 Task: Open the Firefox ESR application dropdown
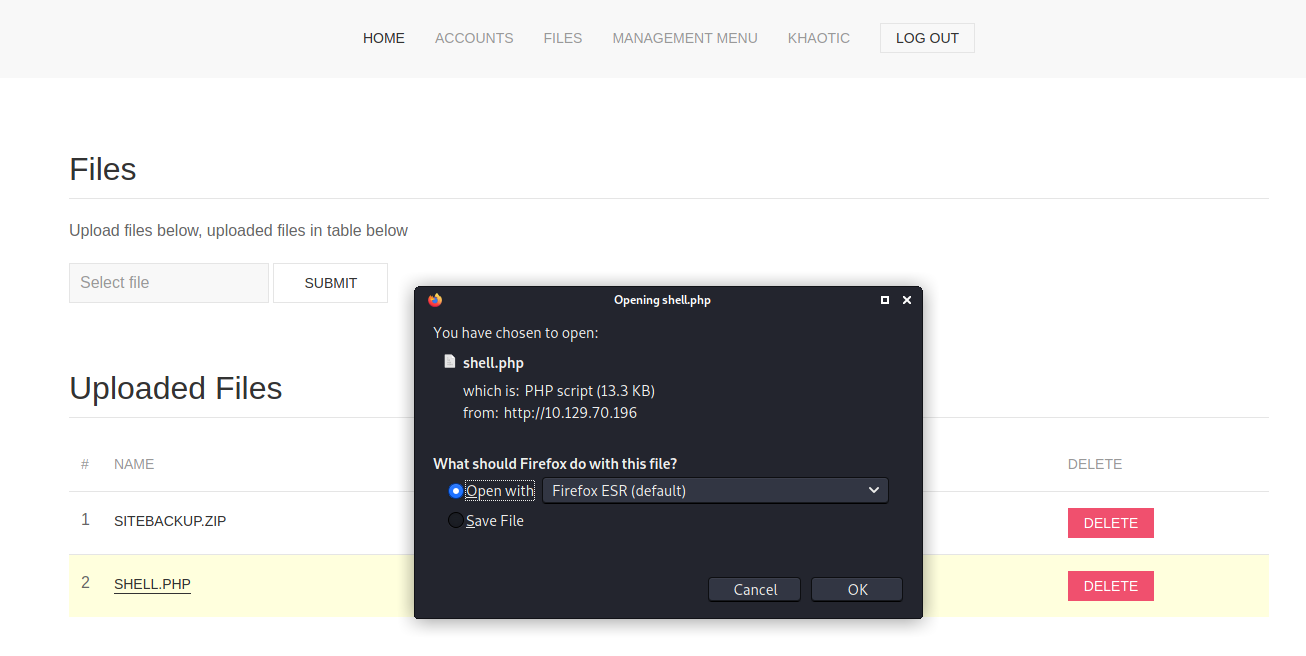click(x=715, y=490)
